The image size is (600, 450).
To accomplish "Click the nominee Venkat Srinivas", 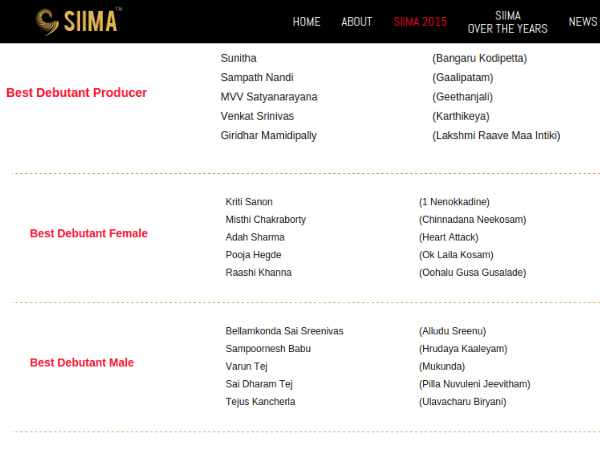I will tap(257, 116).
